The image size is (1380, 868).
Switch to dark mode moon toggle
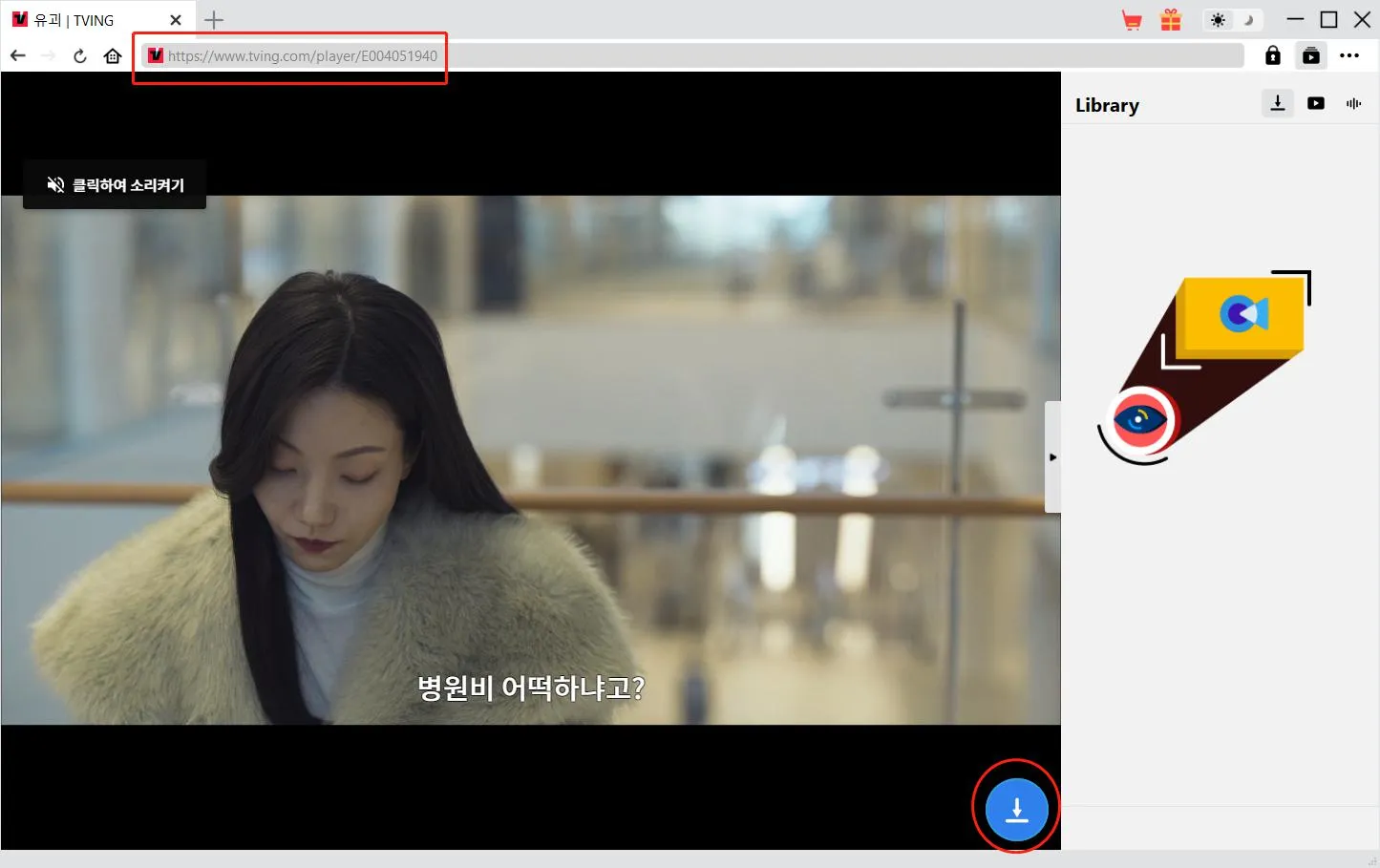[x=1247, y=20]
